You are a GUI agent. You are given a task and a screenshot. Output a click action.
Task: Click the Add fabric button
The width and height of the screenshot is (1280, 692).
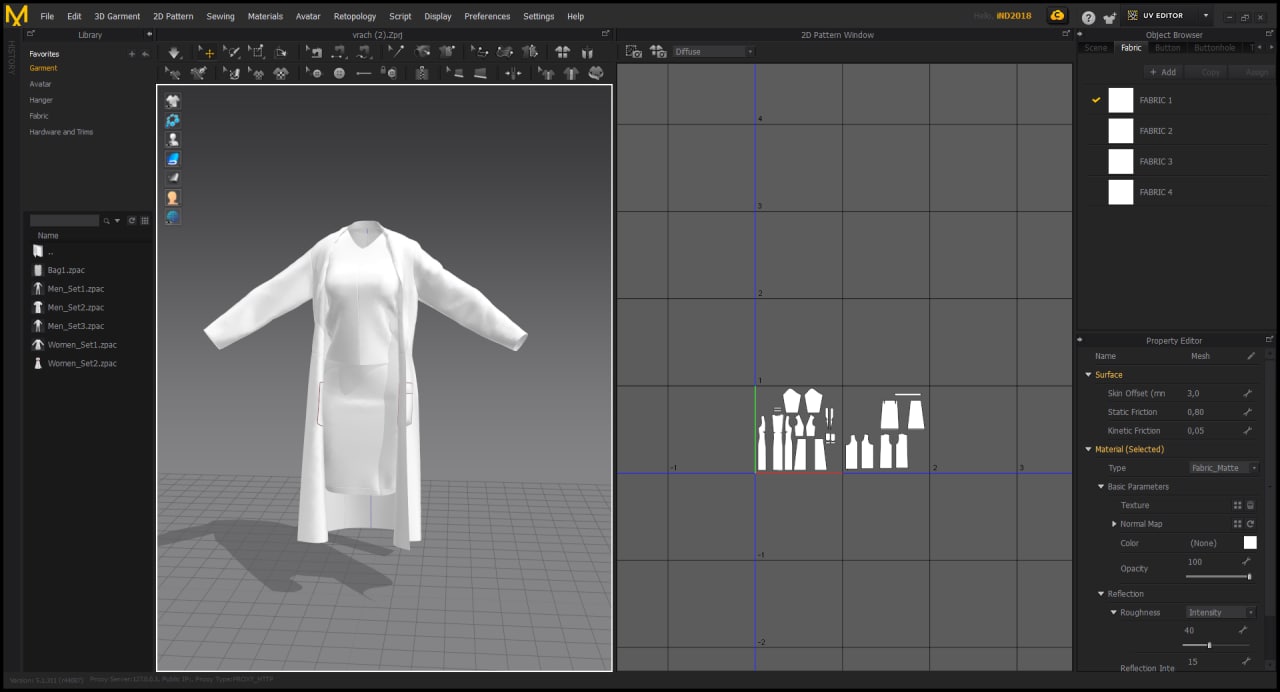[1162, 72]
